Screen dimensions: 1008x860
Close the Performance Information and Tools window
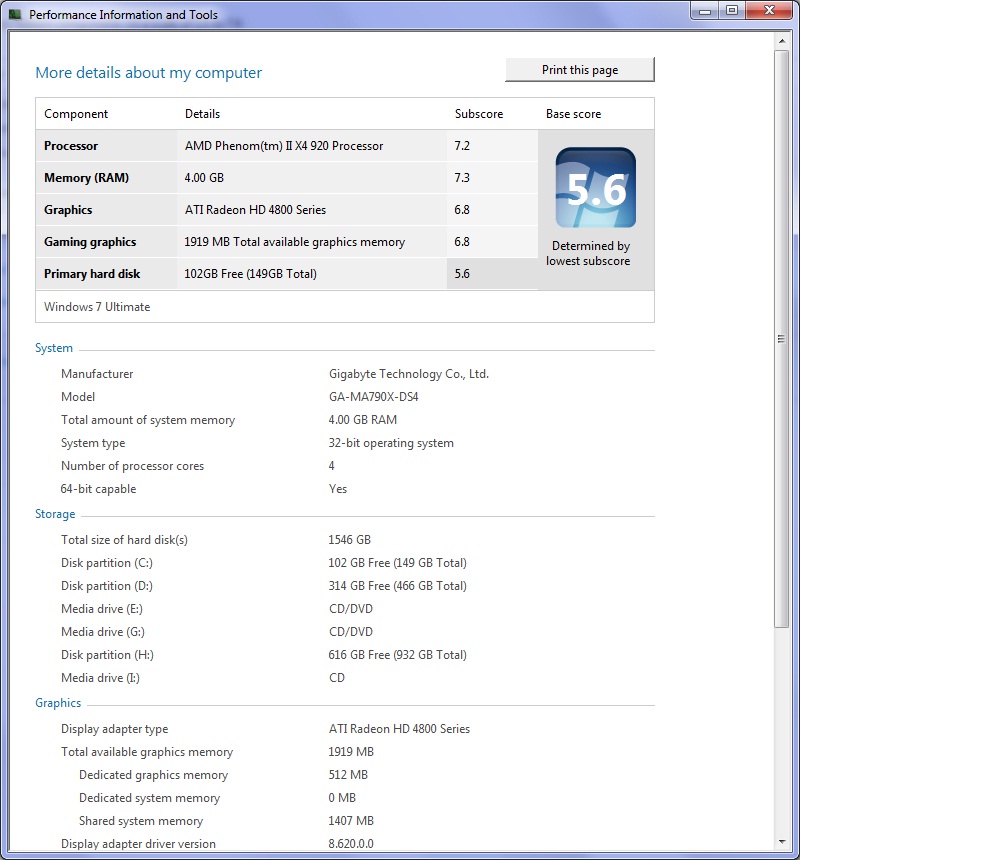tap(769, 10)
